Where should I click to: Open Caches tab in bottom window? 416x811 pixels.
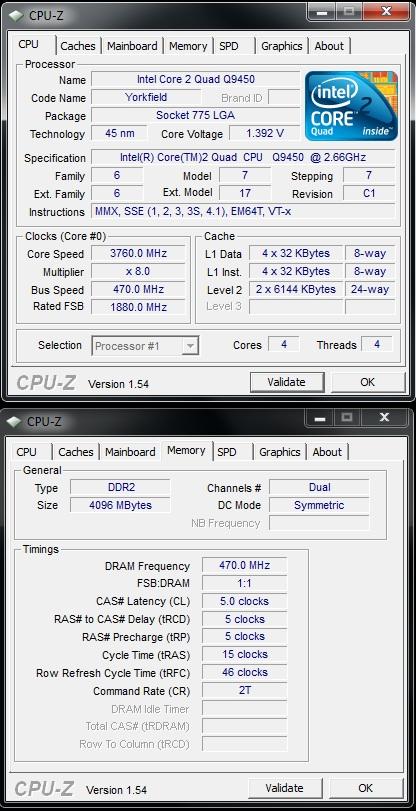pos(76,452)
